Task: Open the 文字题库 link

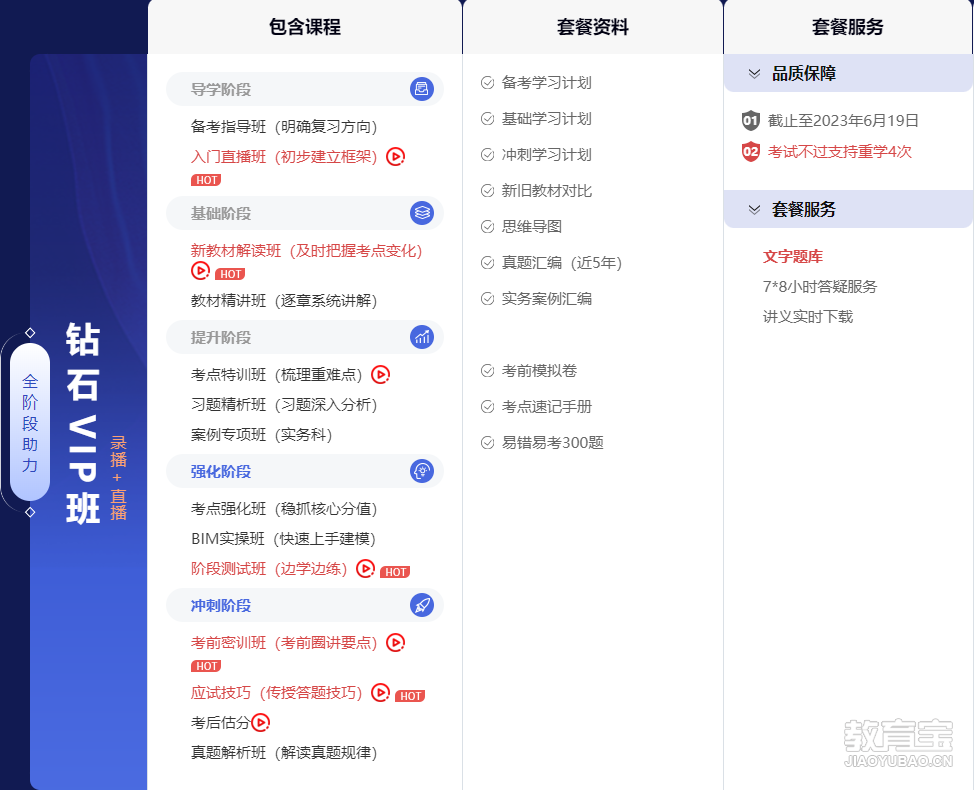Action: coord(792,257)
